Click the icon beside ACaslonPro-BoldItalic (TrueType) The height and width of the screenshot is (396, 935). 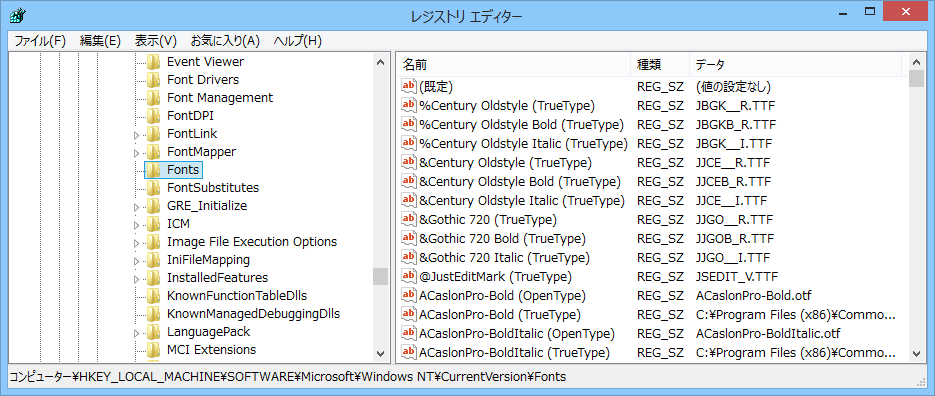(x=408, y=352)
